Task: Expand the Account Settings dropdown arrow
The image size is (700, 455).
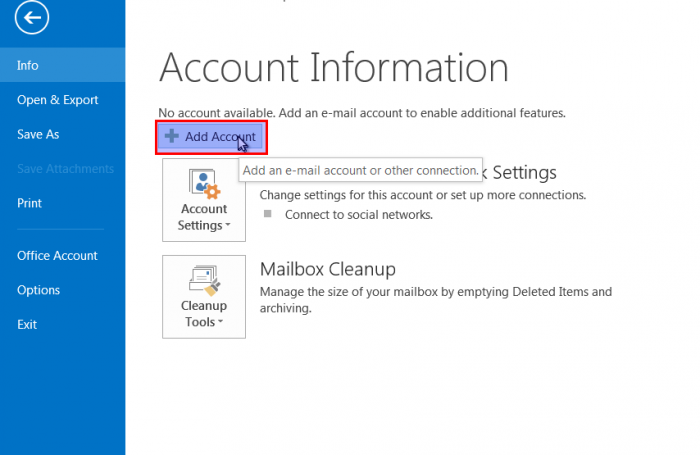Action: click(x=228, y=225)
